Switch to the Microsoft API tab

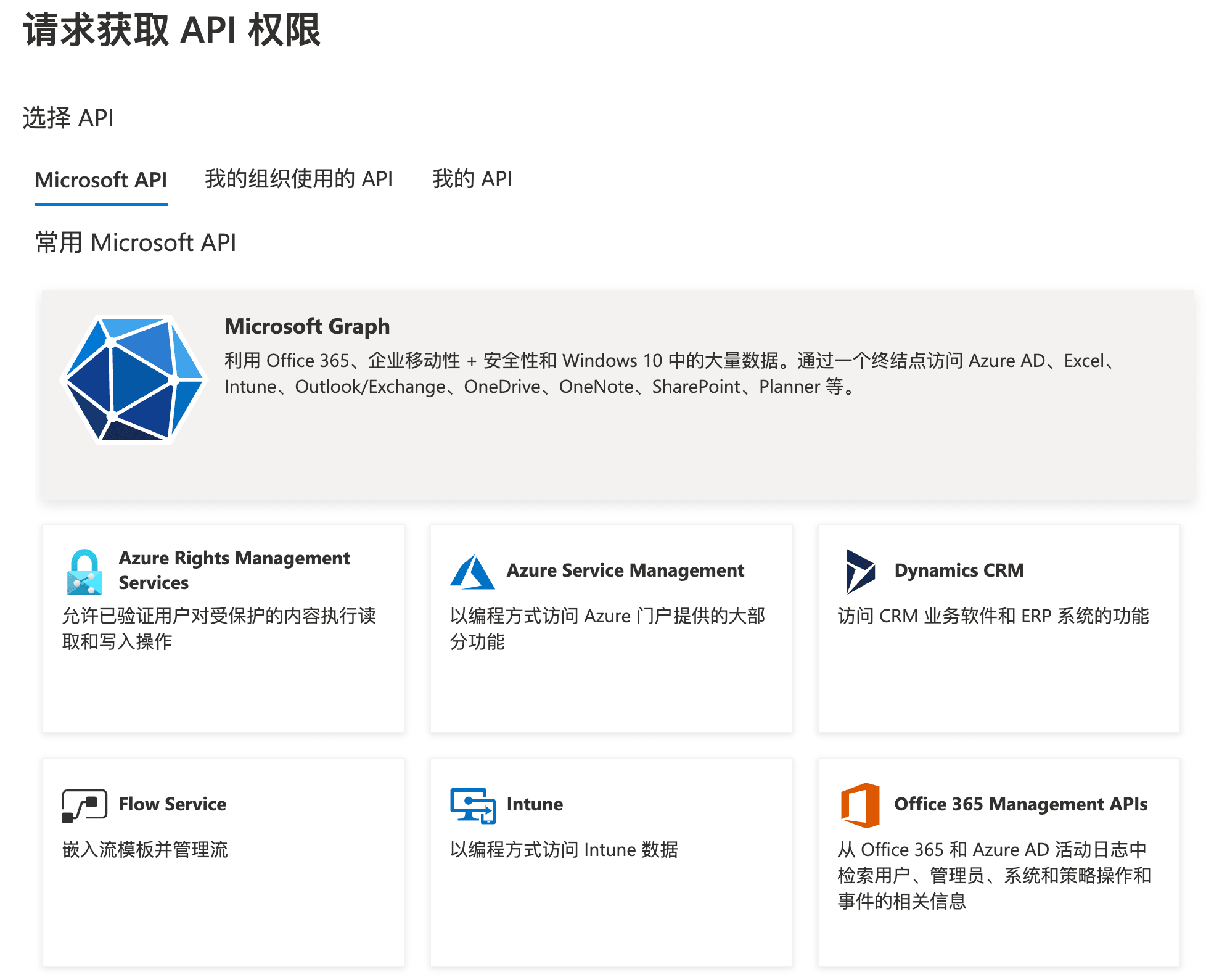[100, 180]
